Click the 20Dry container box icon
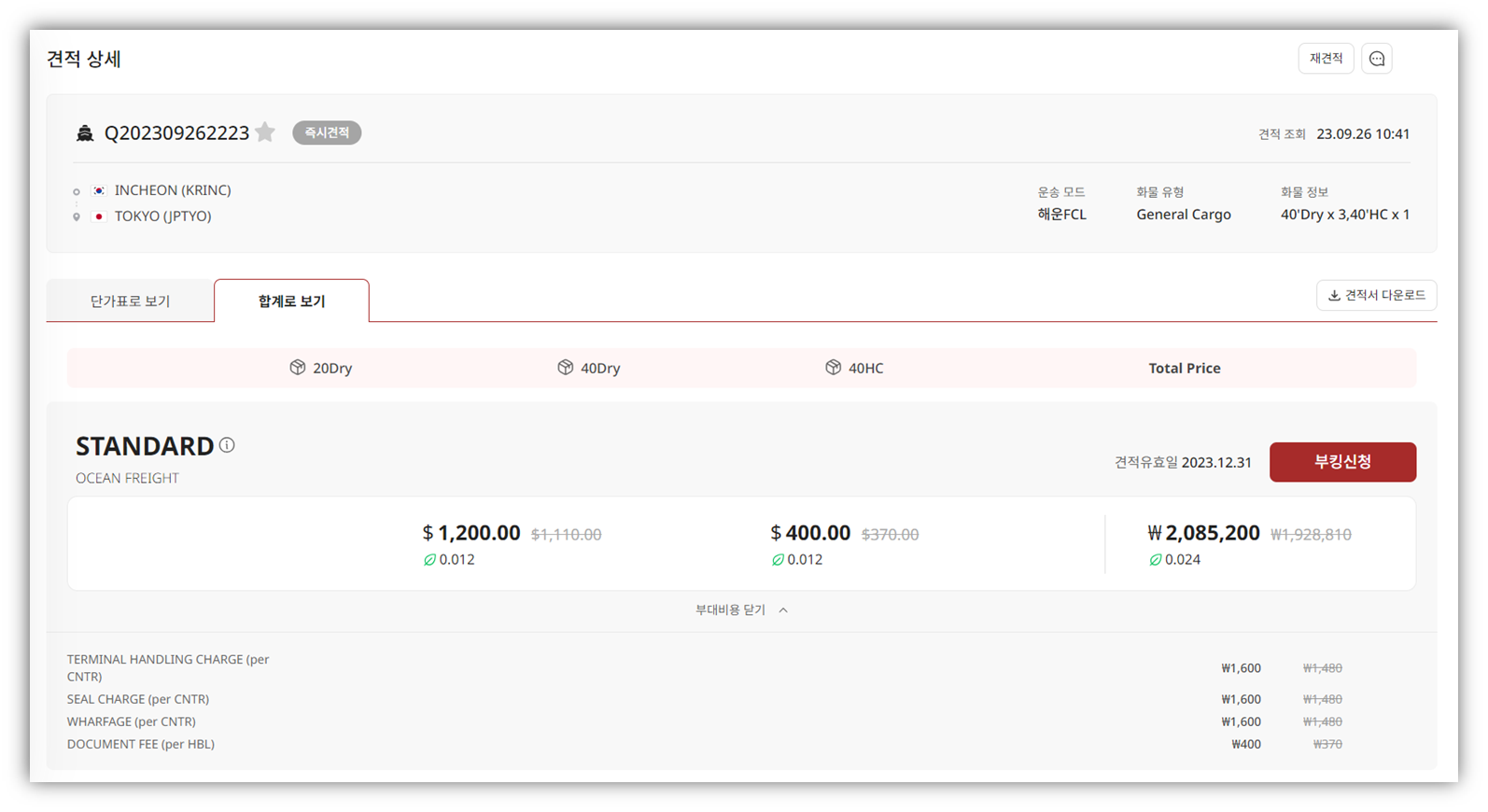This screenshot has height=812, width=1488. point(298,368)
